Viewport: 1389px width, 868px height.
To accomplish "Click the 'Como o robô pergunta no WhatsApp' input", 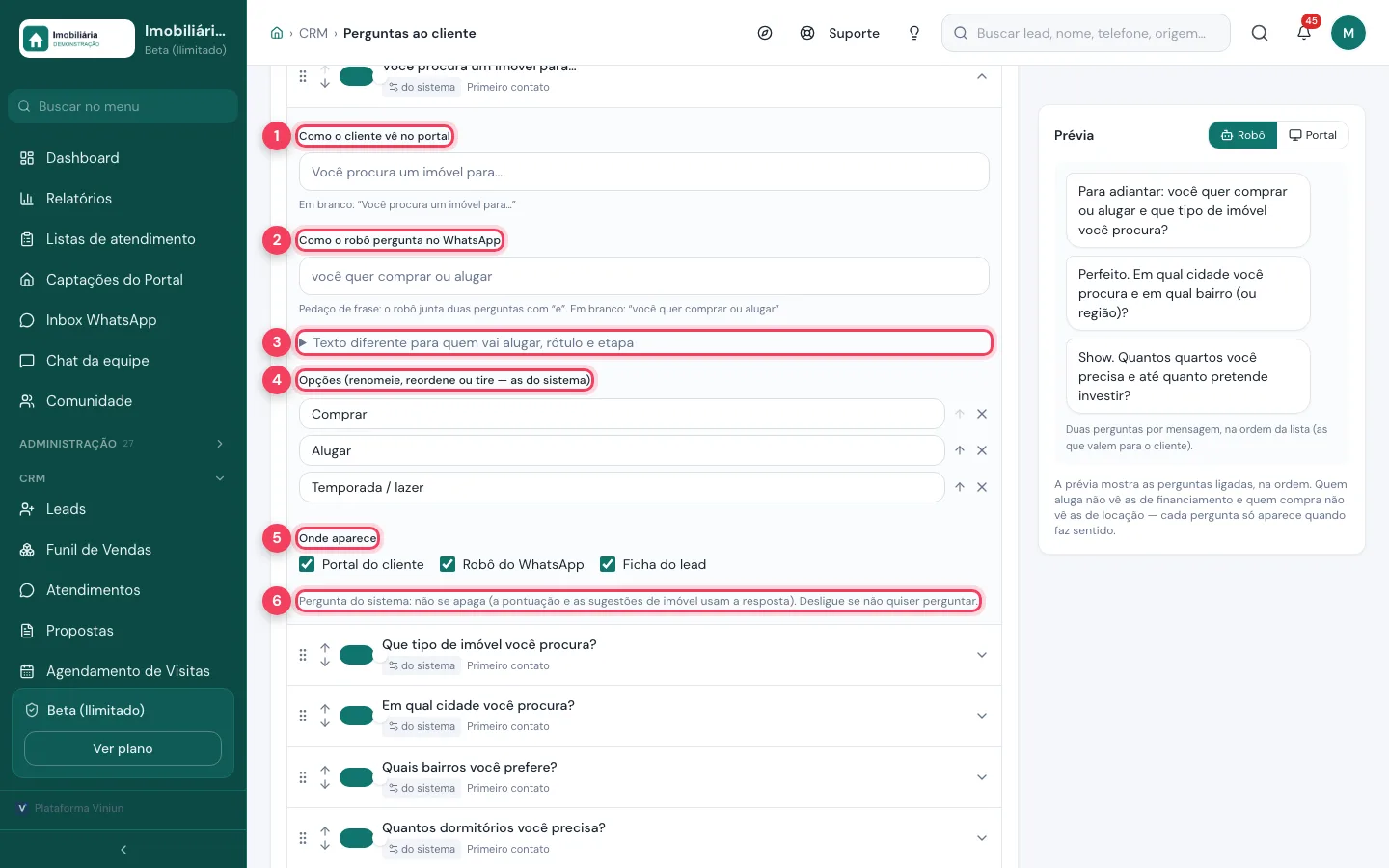I will tap(643, 276).
